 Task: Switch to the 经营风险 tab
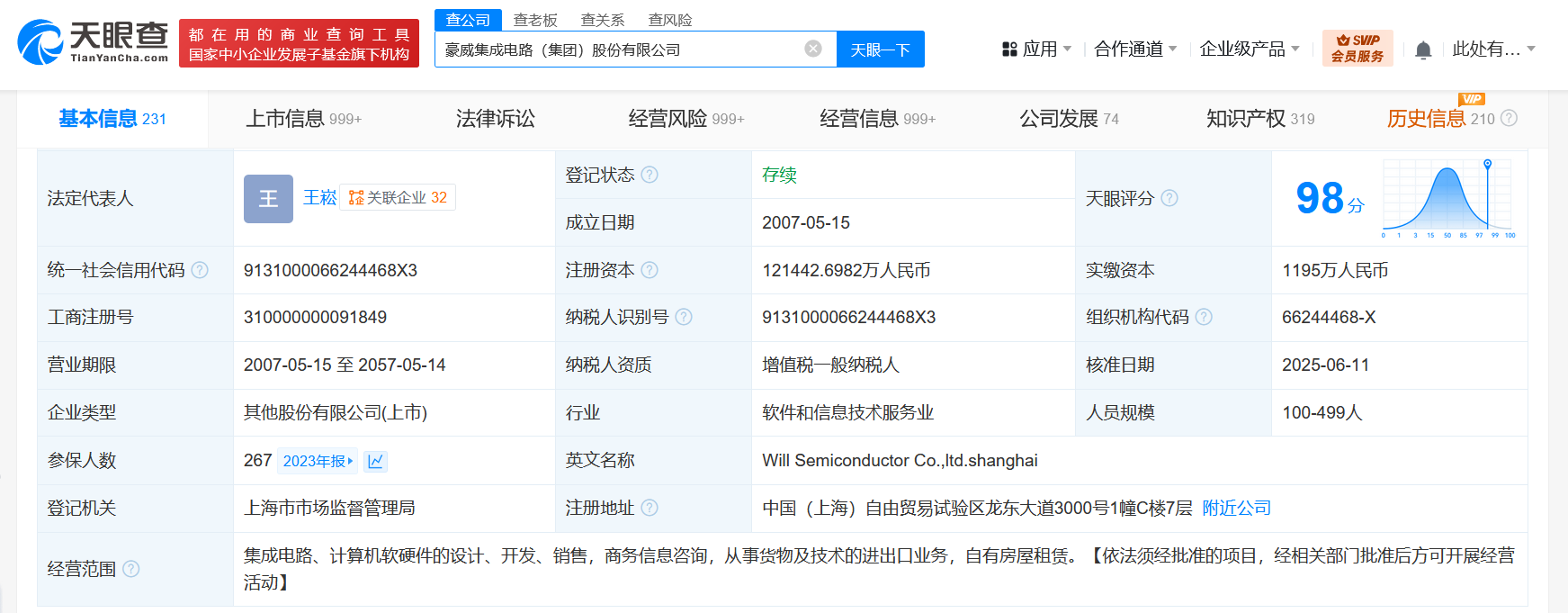[685, 119]
